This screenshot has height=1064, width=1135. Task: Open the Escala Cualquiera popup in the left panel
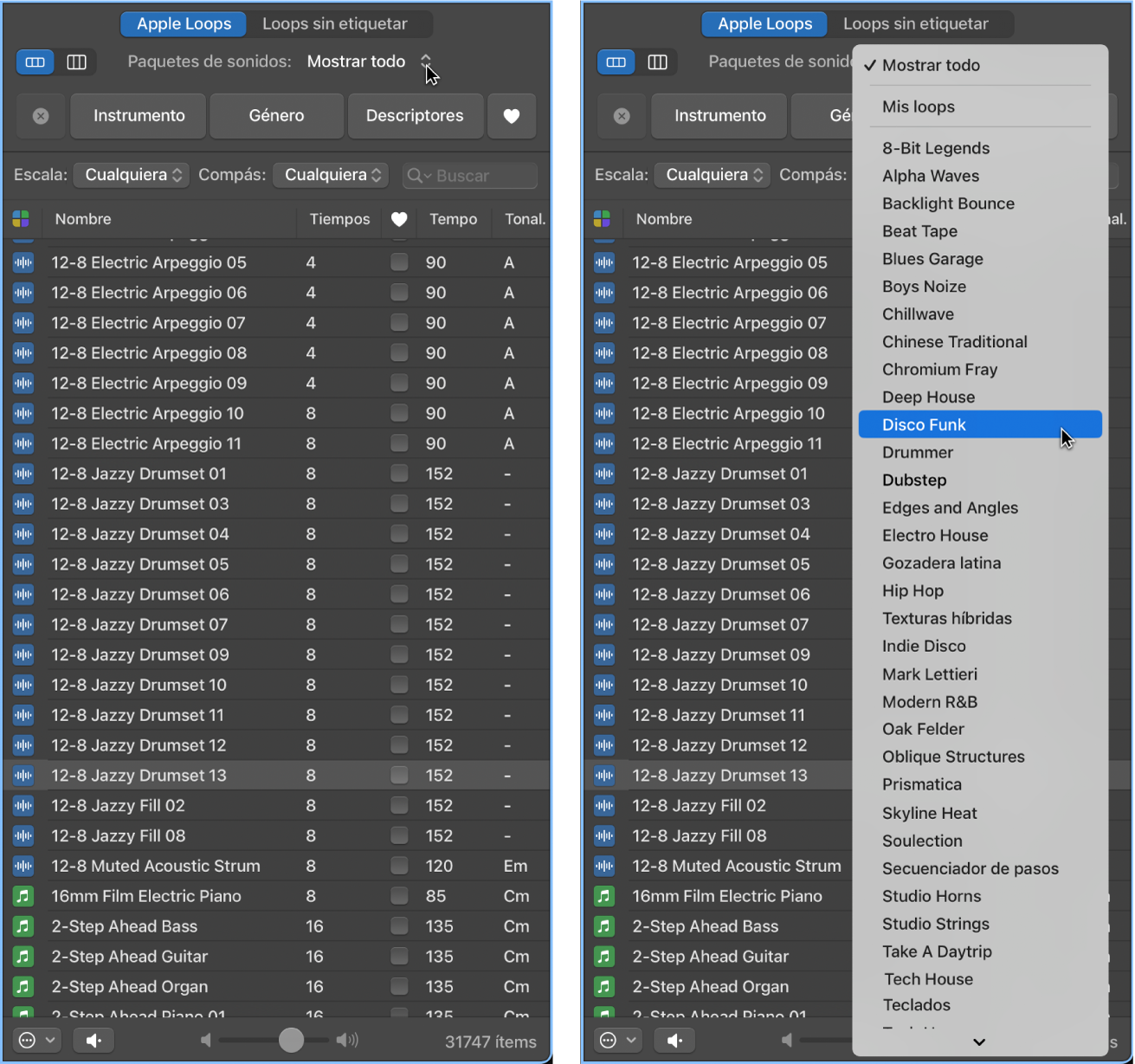click(131, 175)
